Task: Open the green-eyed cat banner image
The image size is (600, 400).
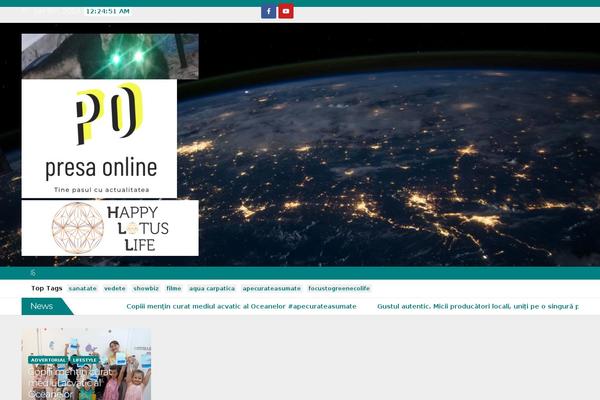Action: pyautogui.click(x=110, y=56)
